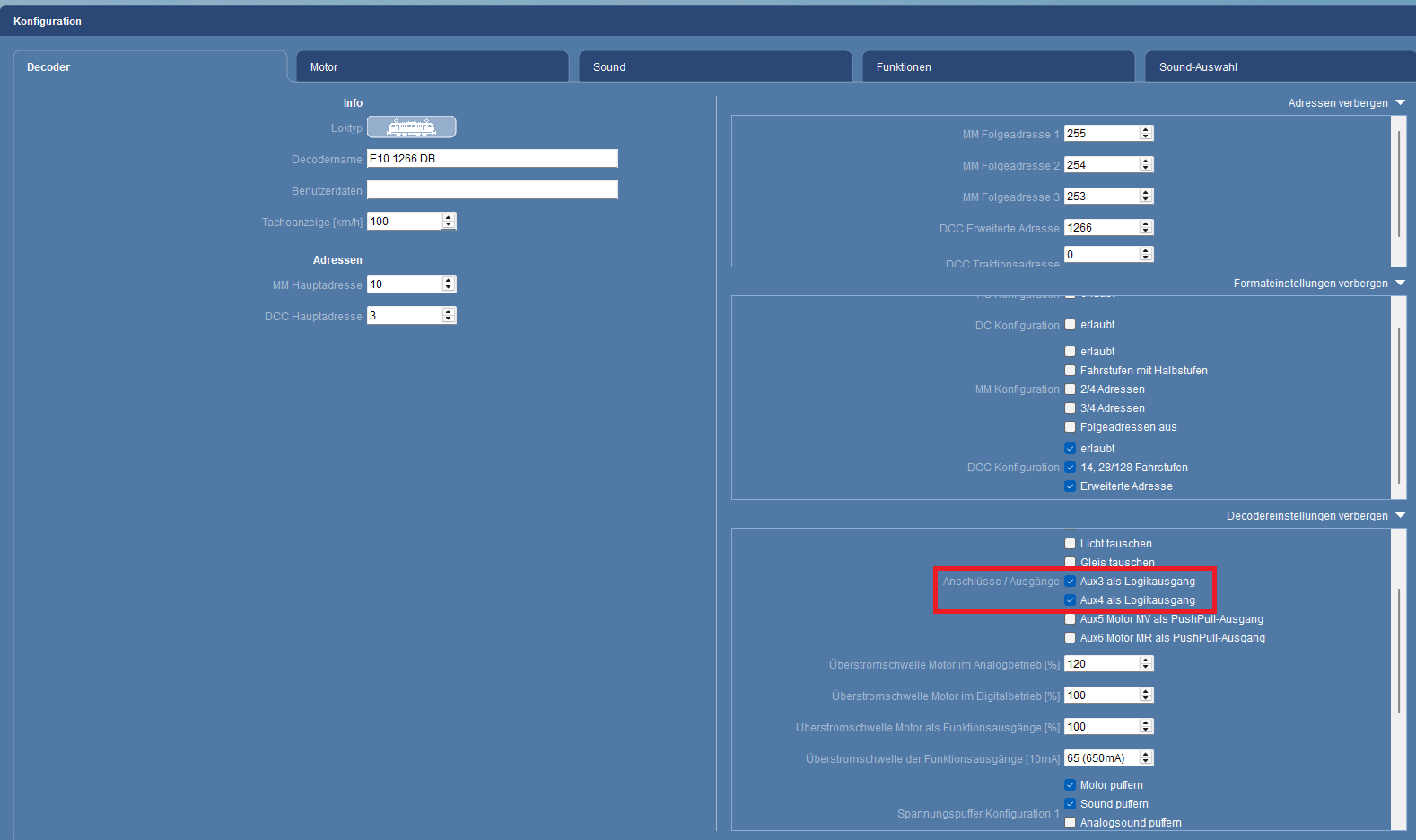Click the Decodername input field
The height and width of the screenshot is (840, 1416).
pyautogui.click(x=492, y=159)
